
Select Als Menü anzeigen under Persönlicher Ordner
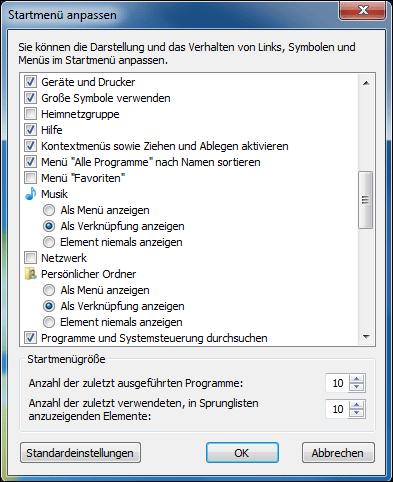coord(49,290)
